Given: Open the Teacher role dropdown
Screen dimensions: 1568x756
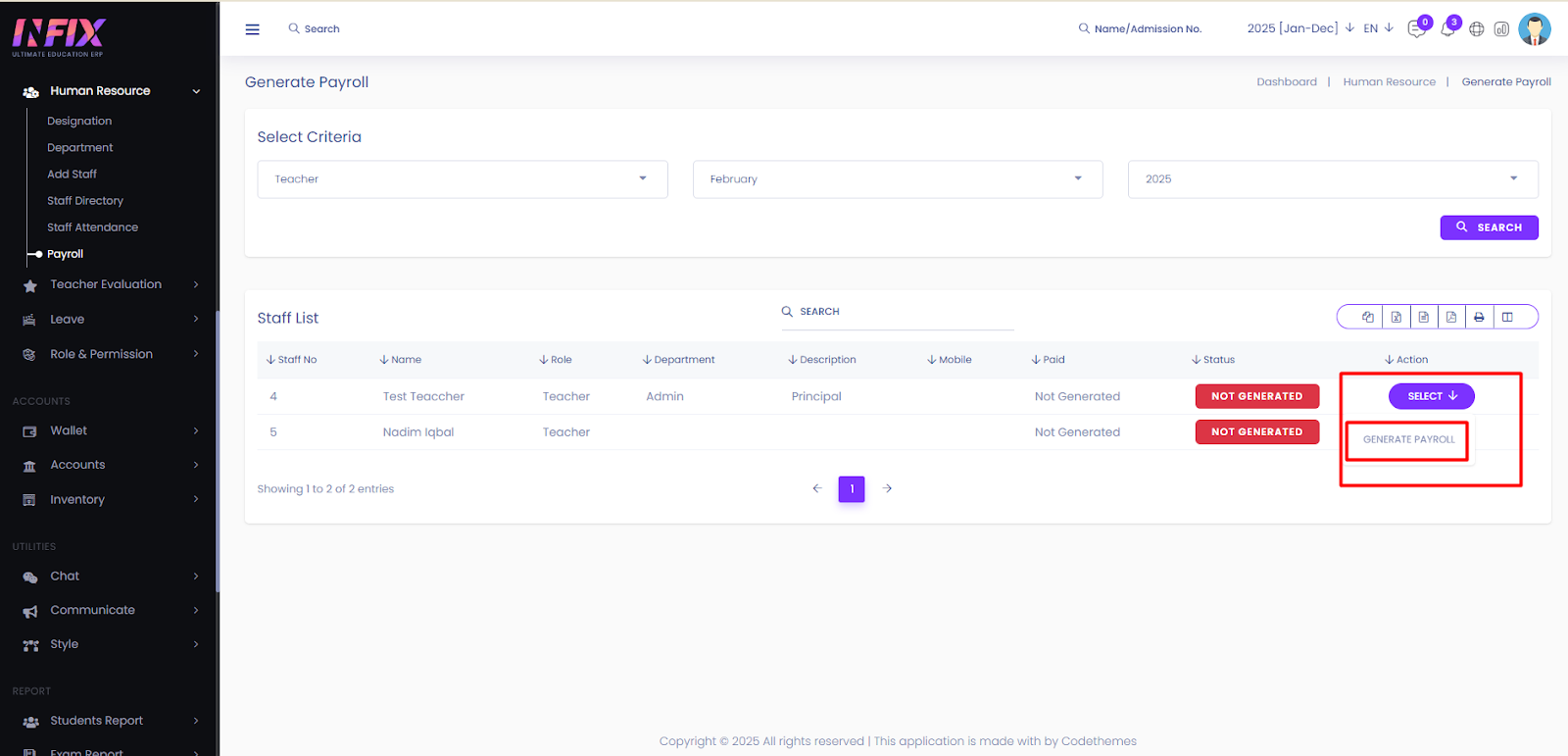Looking at the screenshot, I should (x=463, y=179).
